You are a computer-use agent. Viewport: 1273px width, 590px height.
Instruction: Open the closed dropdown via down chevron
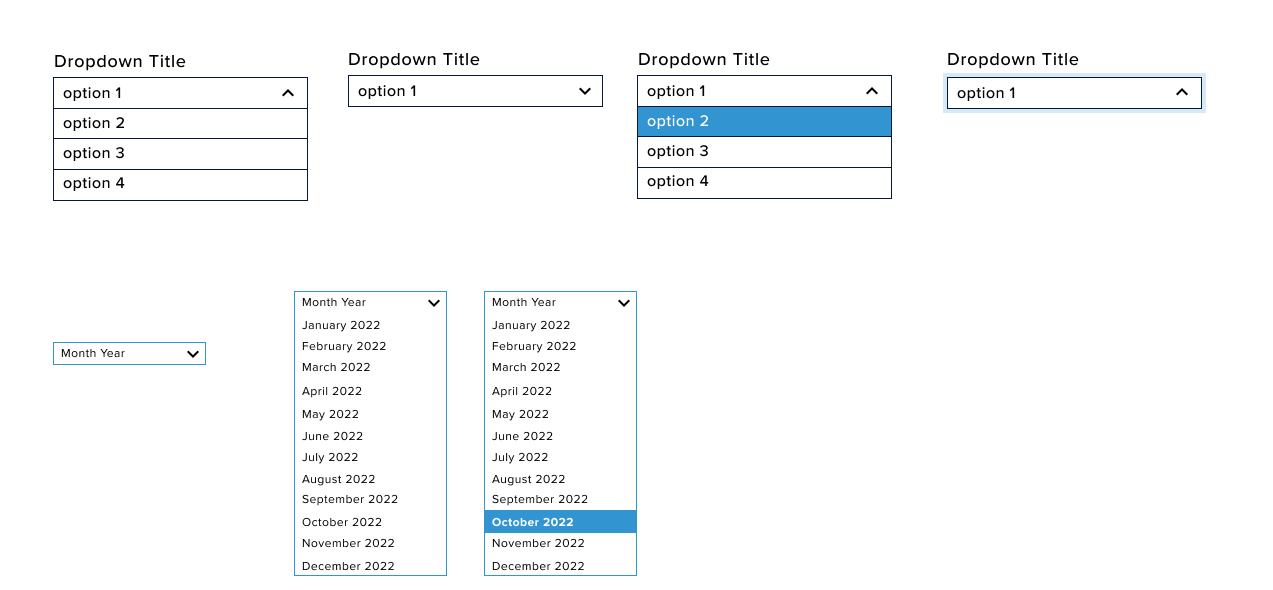click(x=585, y=91)
